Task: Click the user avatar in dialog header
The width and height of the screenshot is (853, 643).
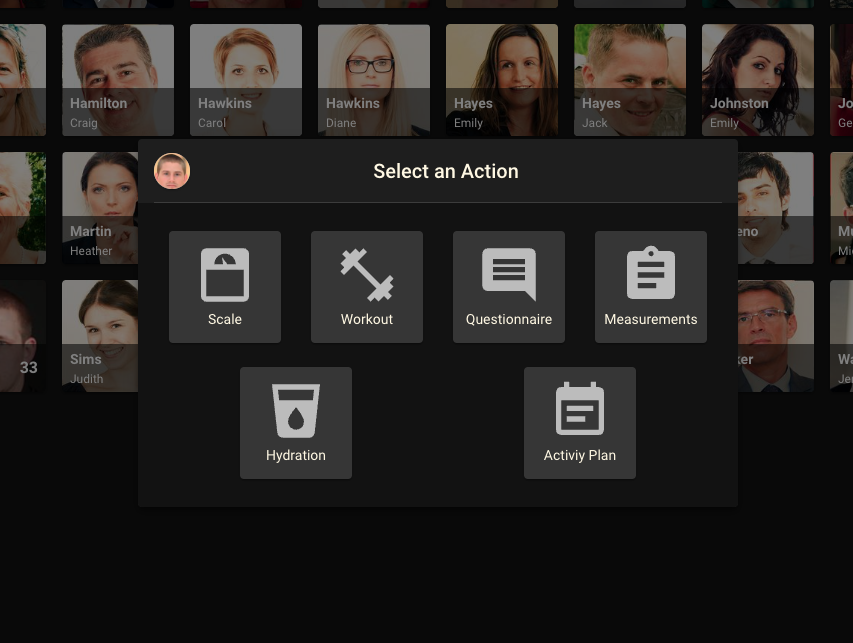Action: 172,171
